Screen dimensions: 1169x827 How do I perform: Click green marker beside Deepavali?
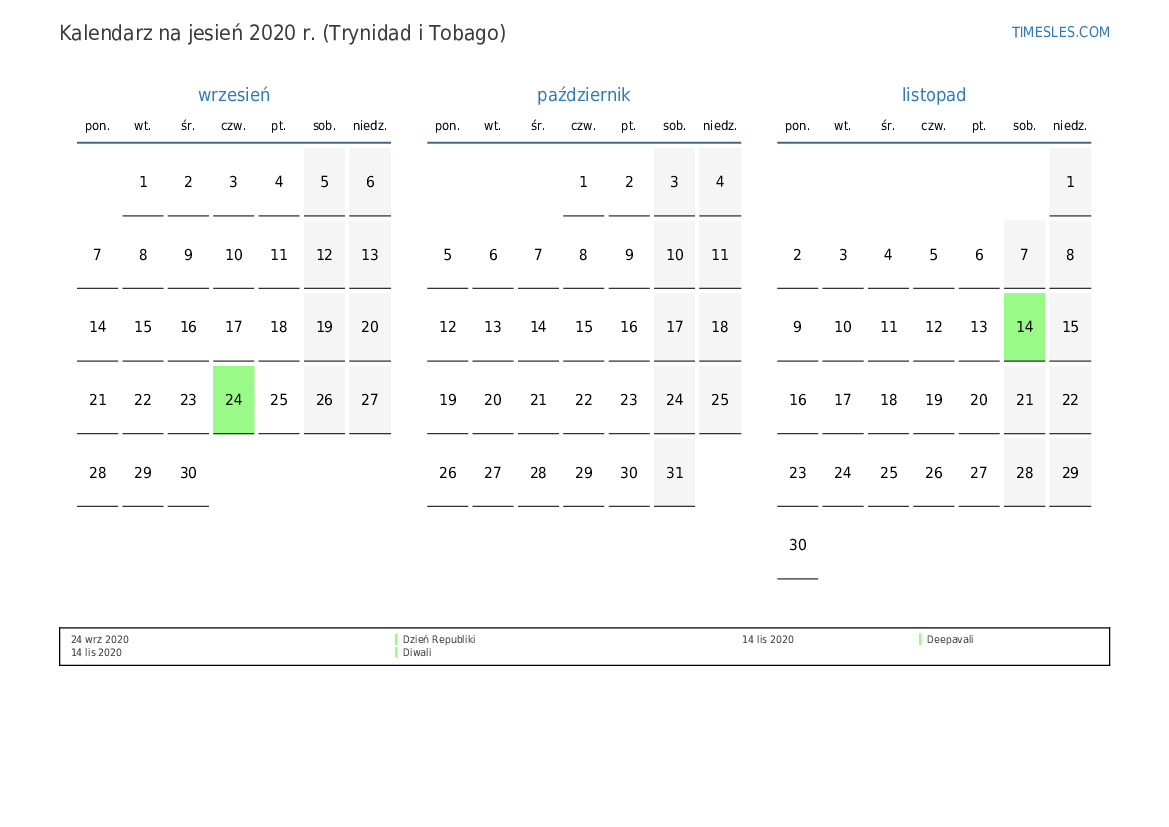click(920, 639)
